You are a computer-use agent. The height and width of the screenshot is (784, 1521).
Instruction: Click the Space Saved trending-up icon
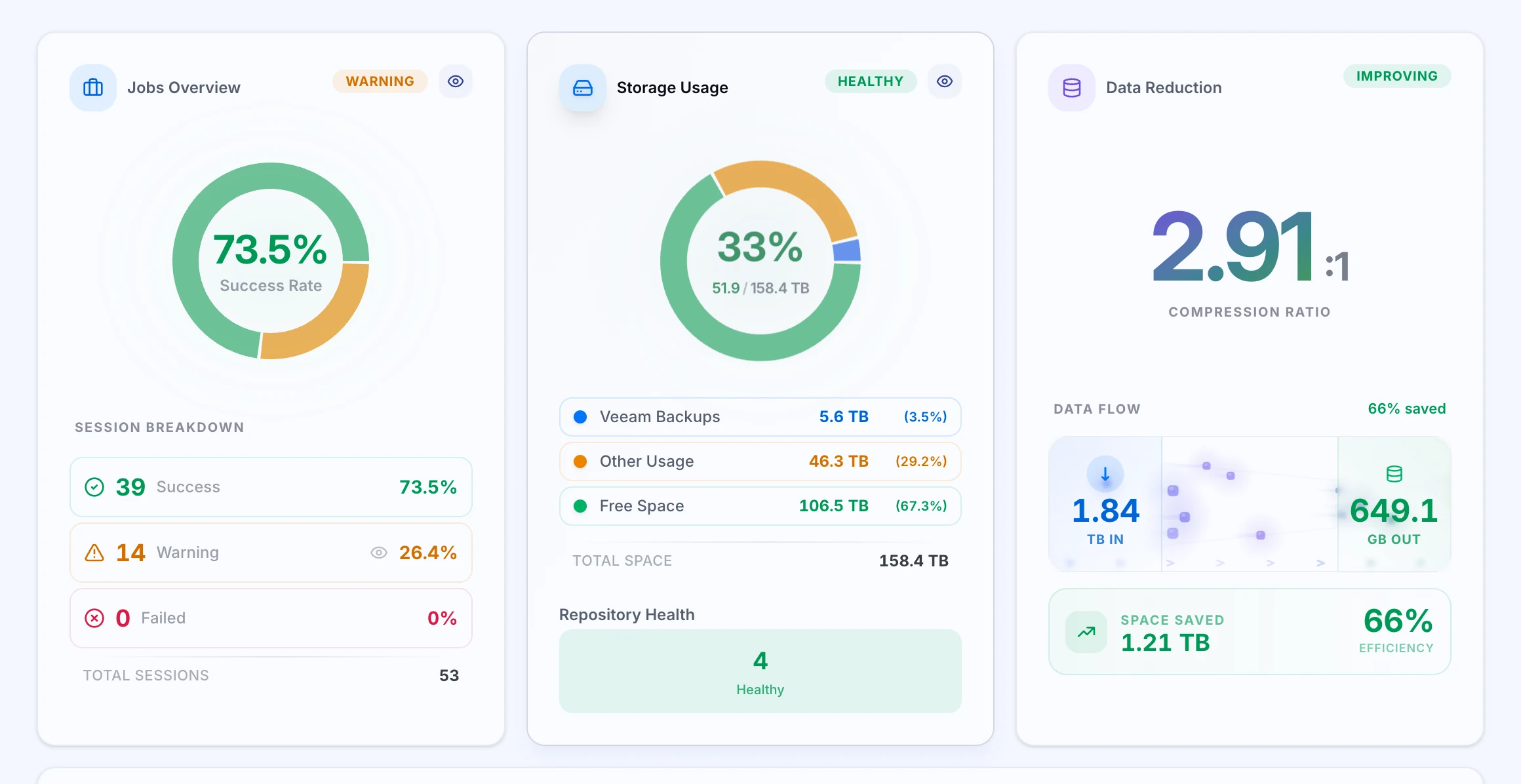pos(1086,632)
